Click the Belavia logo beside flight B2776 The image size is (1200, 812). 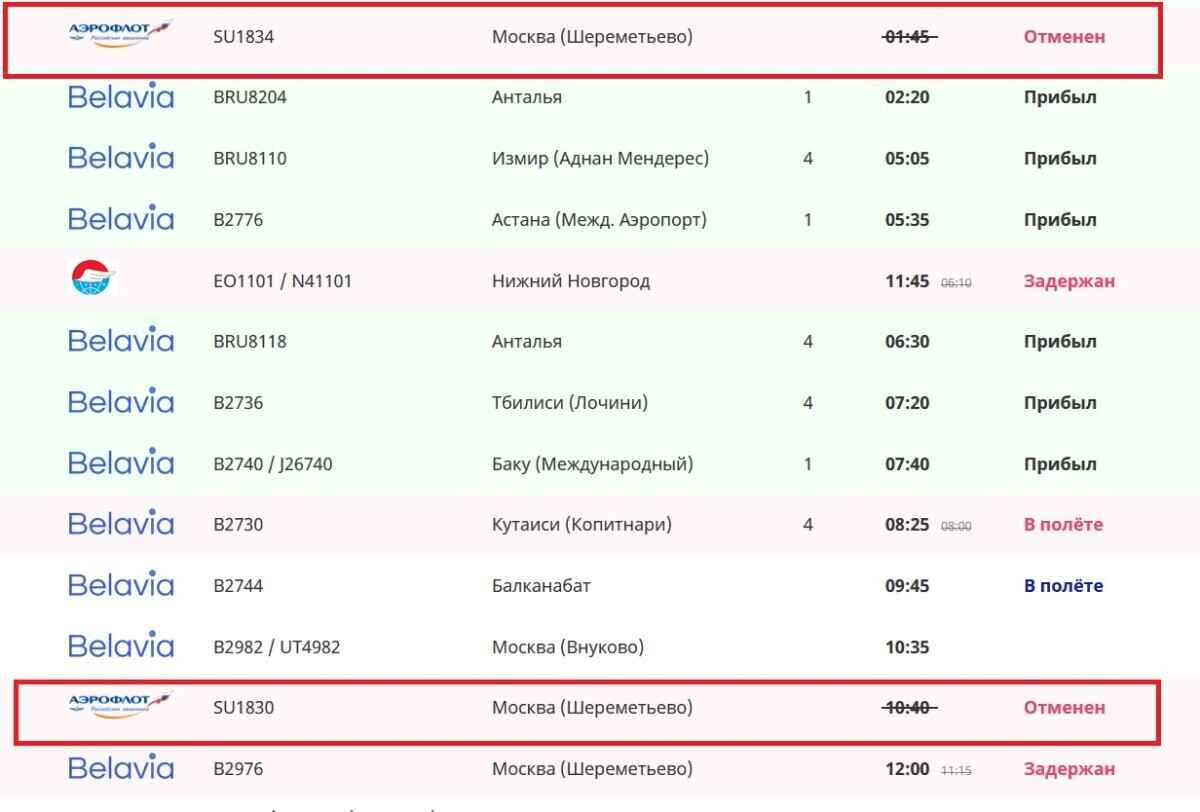pos(121,219)
